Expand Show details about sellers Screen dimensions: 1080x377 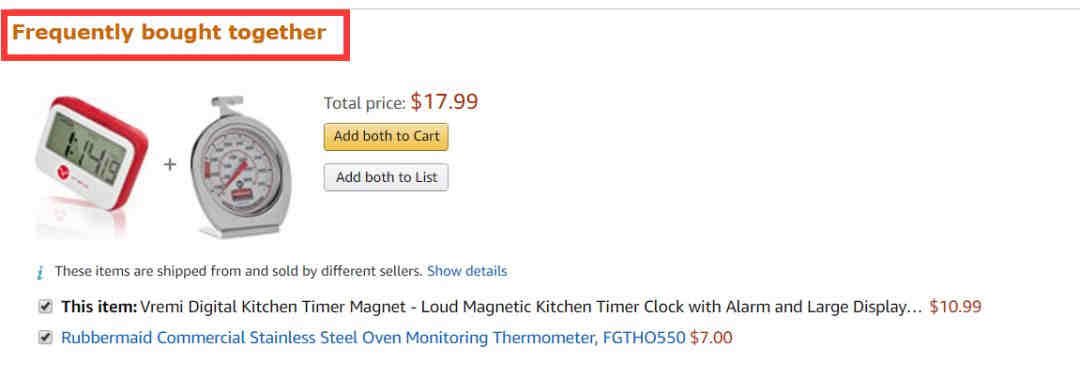pyautogui.click(x=467, y=271)
